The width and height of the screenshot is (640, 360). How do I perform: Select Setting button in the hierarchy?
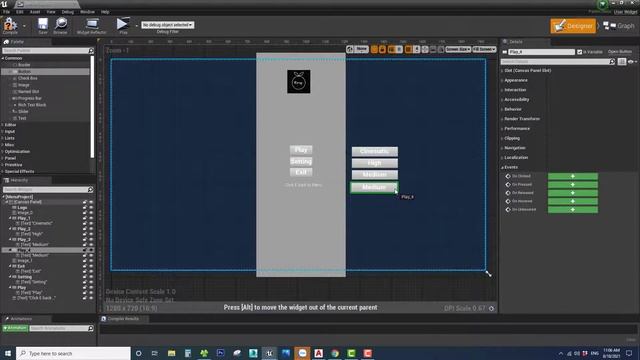[x=24, y=277]
